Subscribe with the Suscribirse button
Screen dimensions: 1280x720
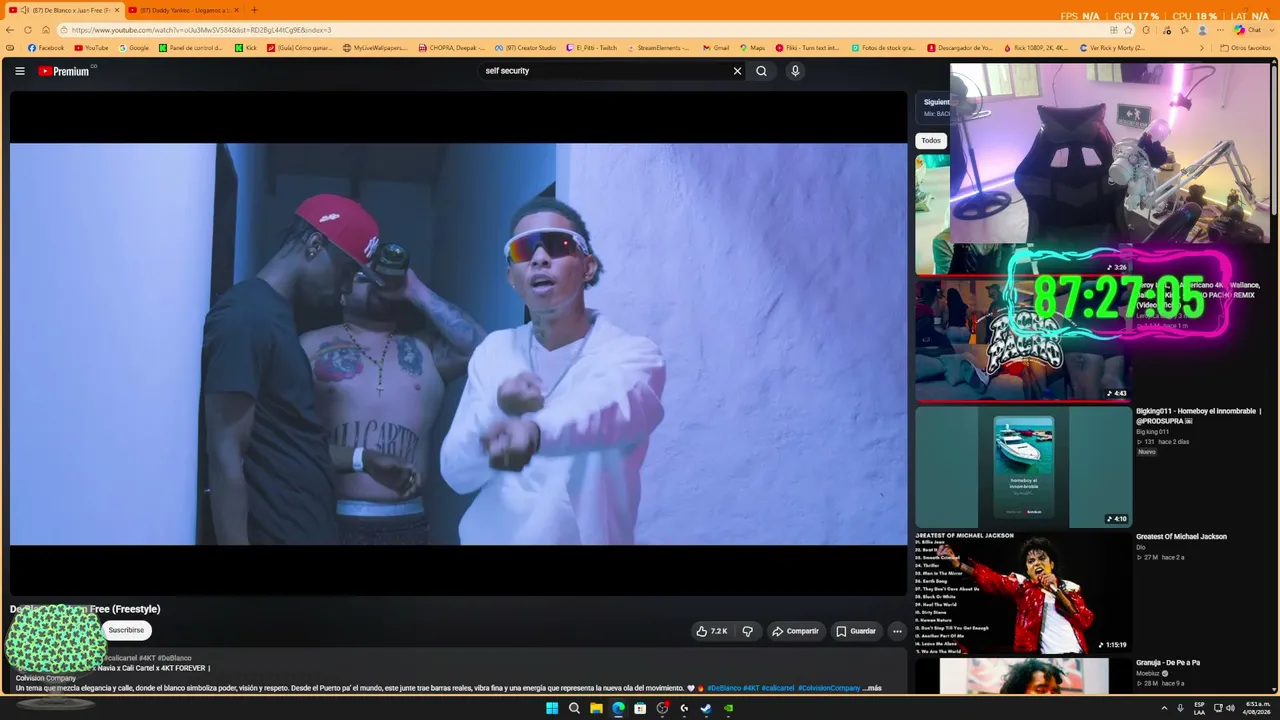126,630
